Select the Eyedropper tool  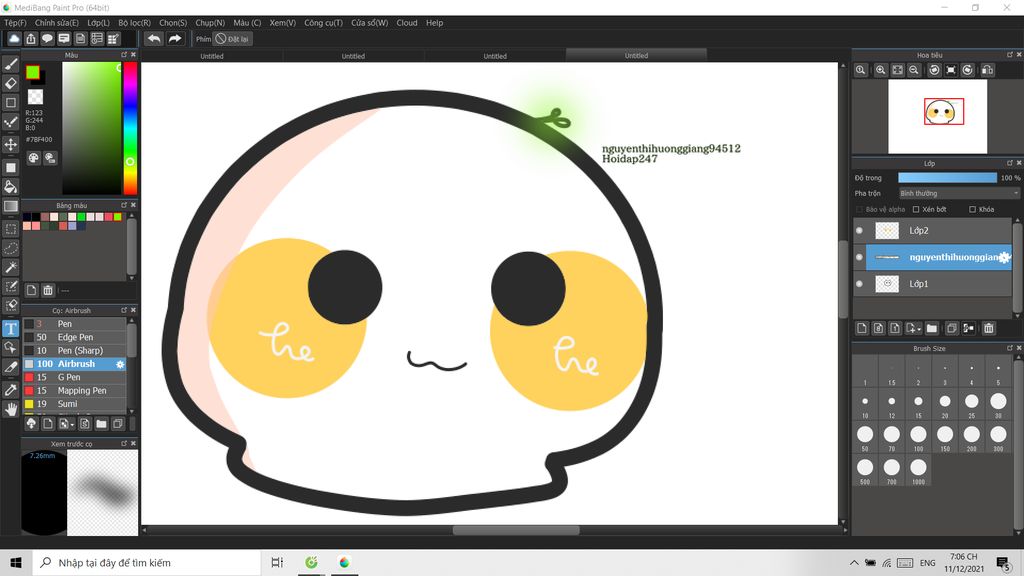[10, 390]
